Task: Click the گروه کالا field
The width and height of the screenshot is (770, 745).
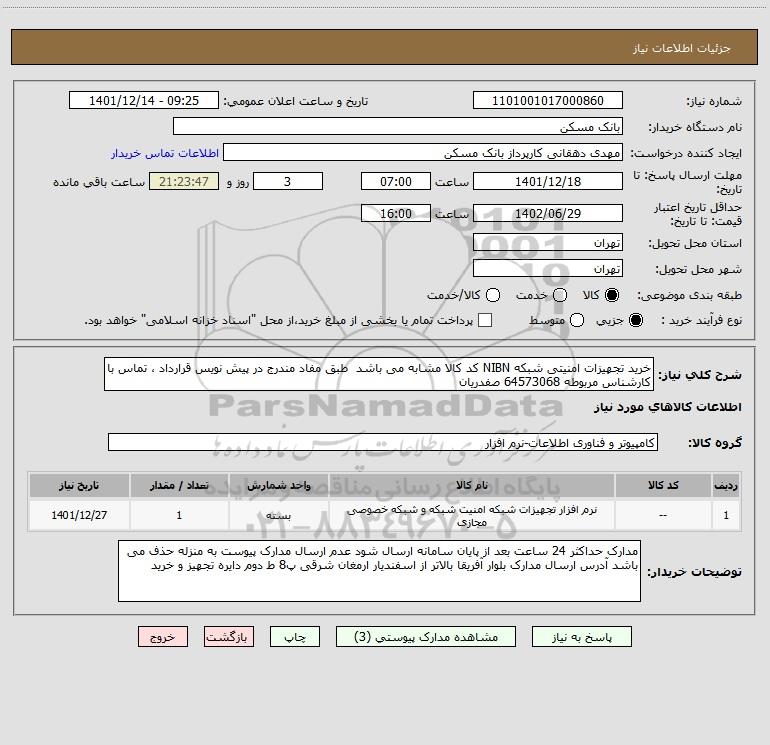Action: [x=382, y=442]
